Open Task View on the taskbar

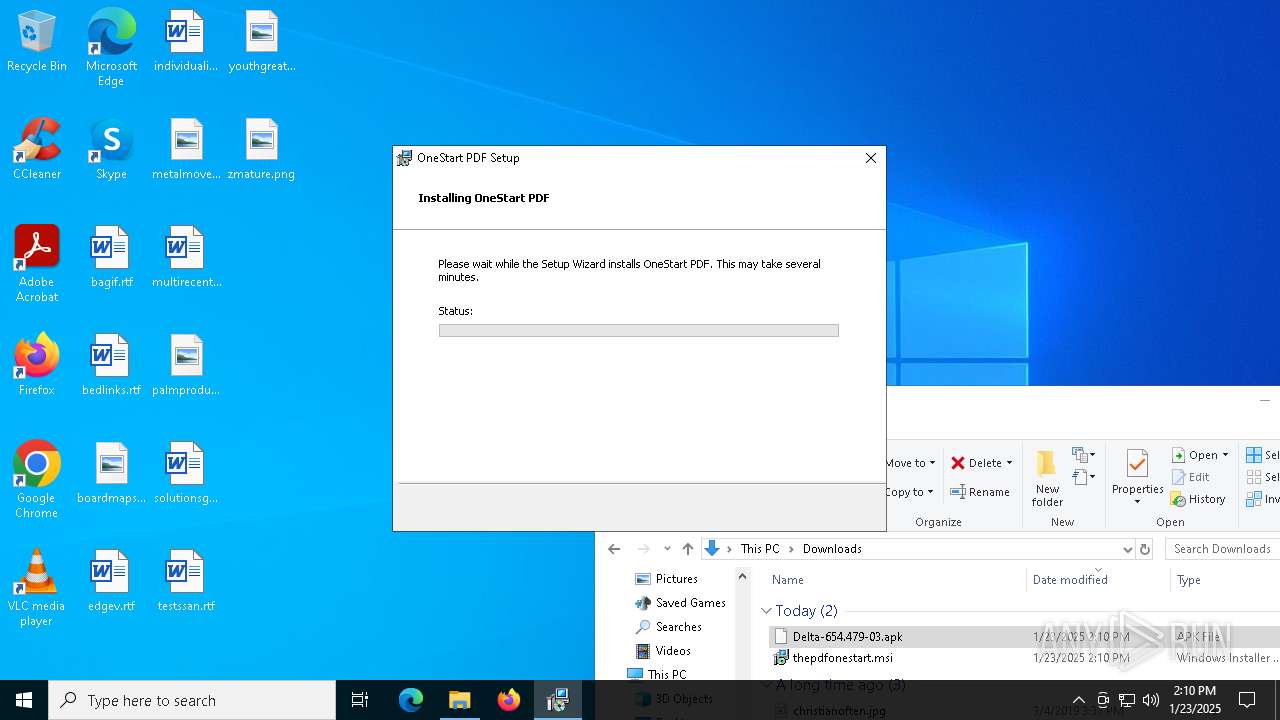coord(360,700)
